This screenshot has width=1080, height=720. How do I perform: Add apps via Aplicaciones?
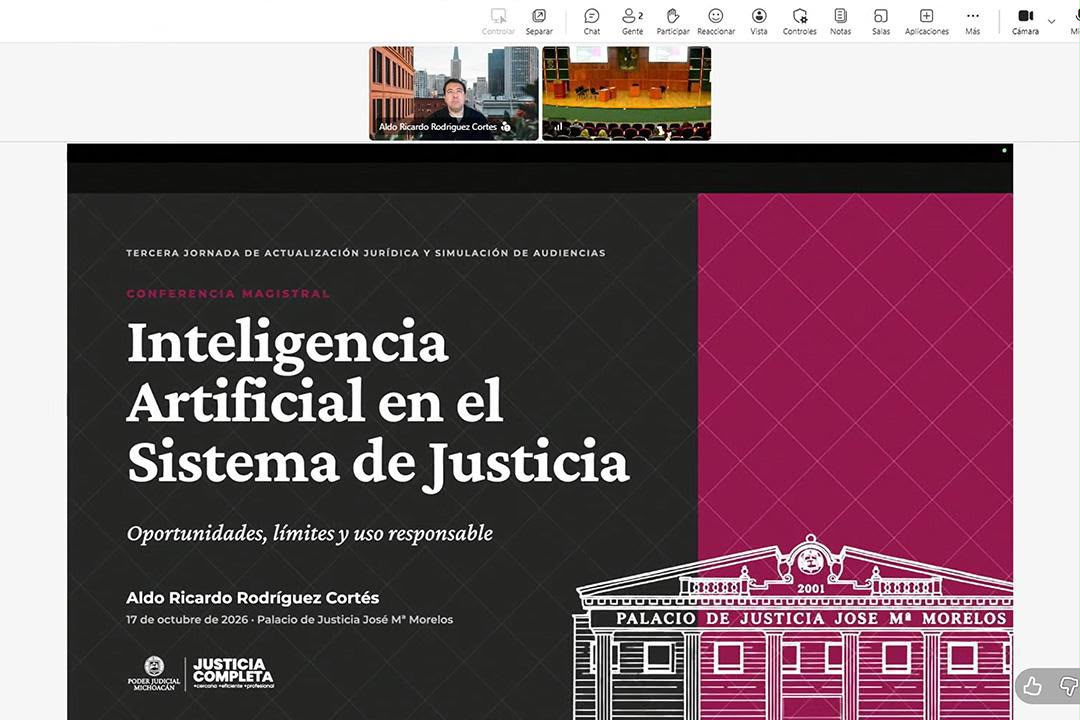click(x=926, y=21)
